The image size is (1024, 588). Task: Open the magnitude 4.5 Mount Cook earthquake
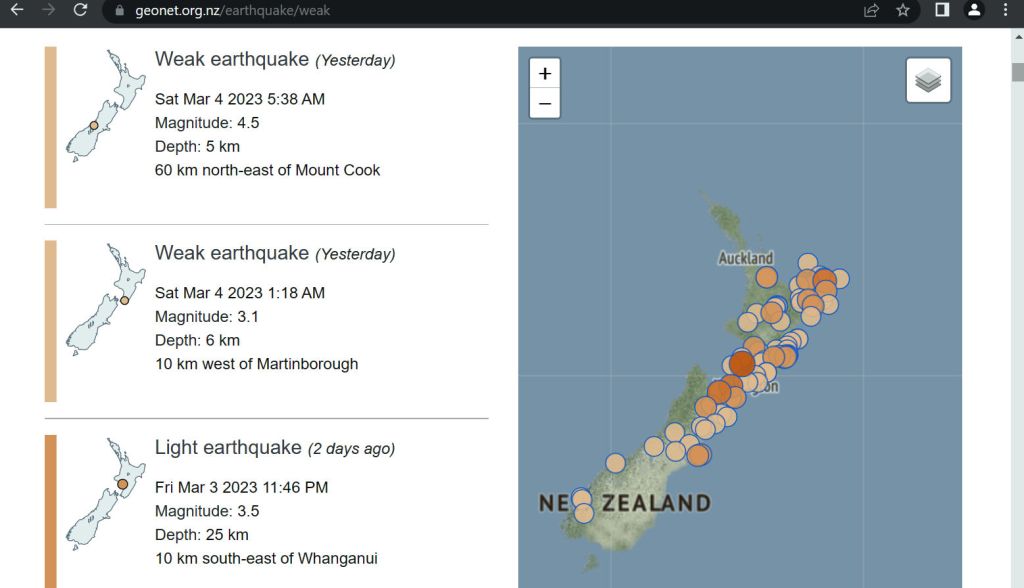[x=232, y=60]
